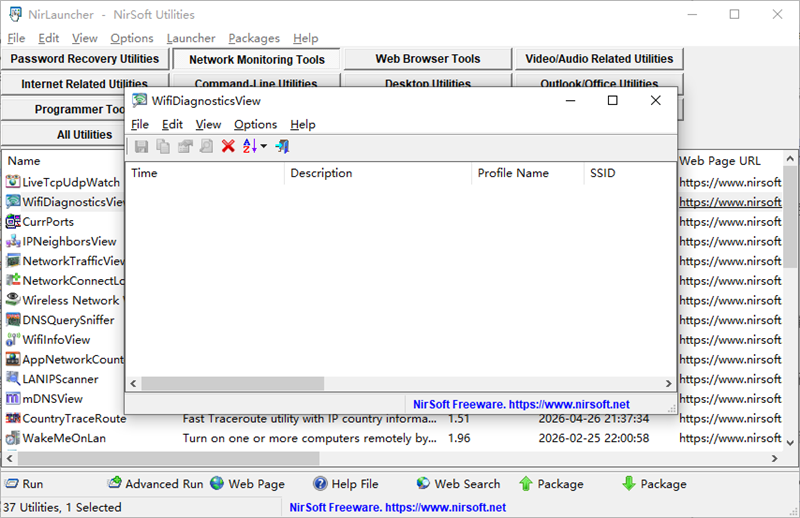Image resolution: width=800 pixels, height=518 pixels.
Task: Click the WifiDiagnosticsView icon in NirLauncher list
Action: click(x=13, y=202)
